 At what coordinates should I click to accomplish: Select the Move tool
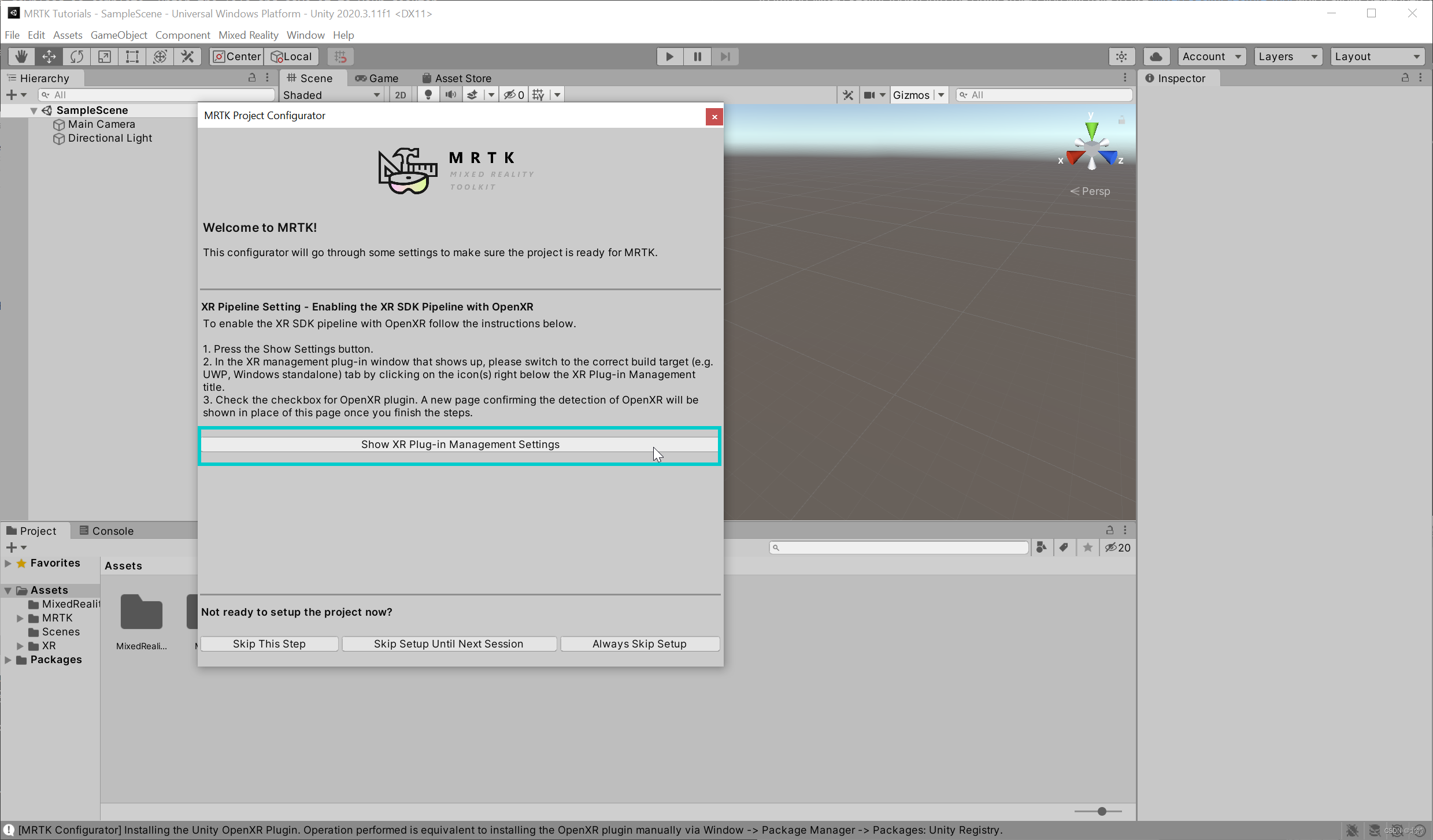coord(49,56)
